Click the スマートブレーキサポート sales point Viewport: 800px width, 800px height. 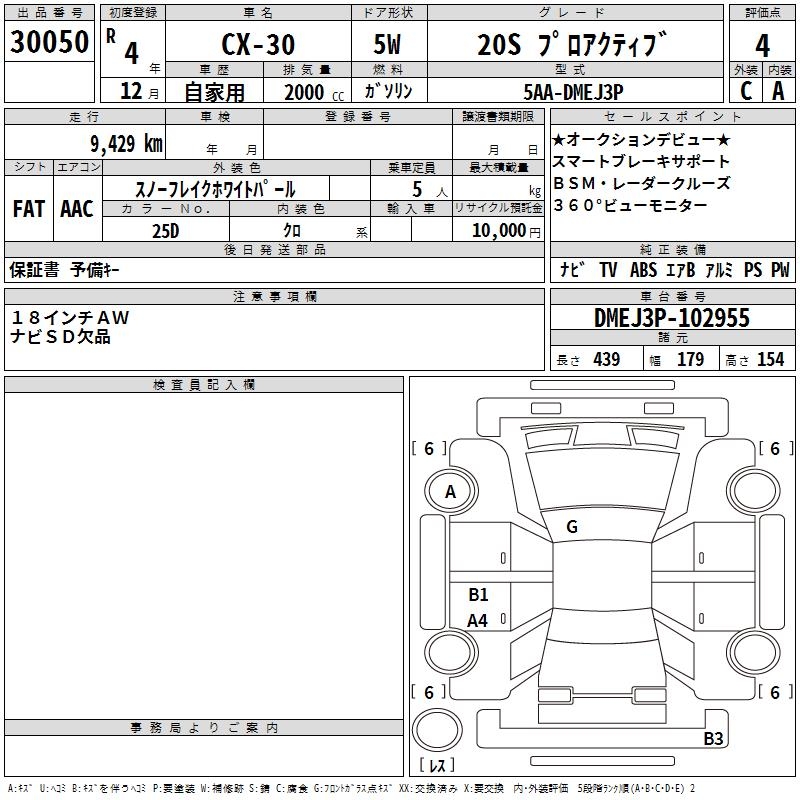pyautogui.click(x=641, y=161)
